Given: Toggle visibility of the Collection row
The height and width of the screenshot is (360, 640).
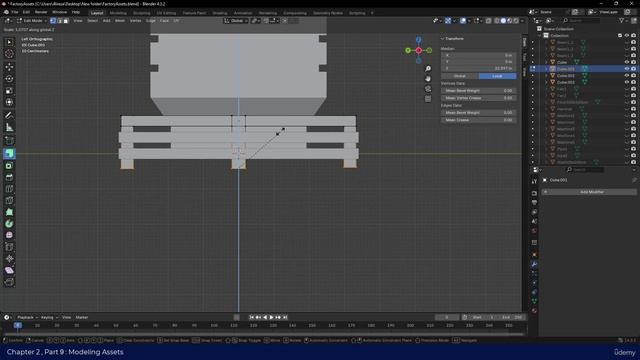Looking at the screenshot, I should click(627, 36).
